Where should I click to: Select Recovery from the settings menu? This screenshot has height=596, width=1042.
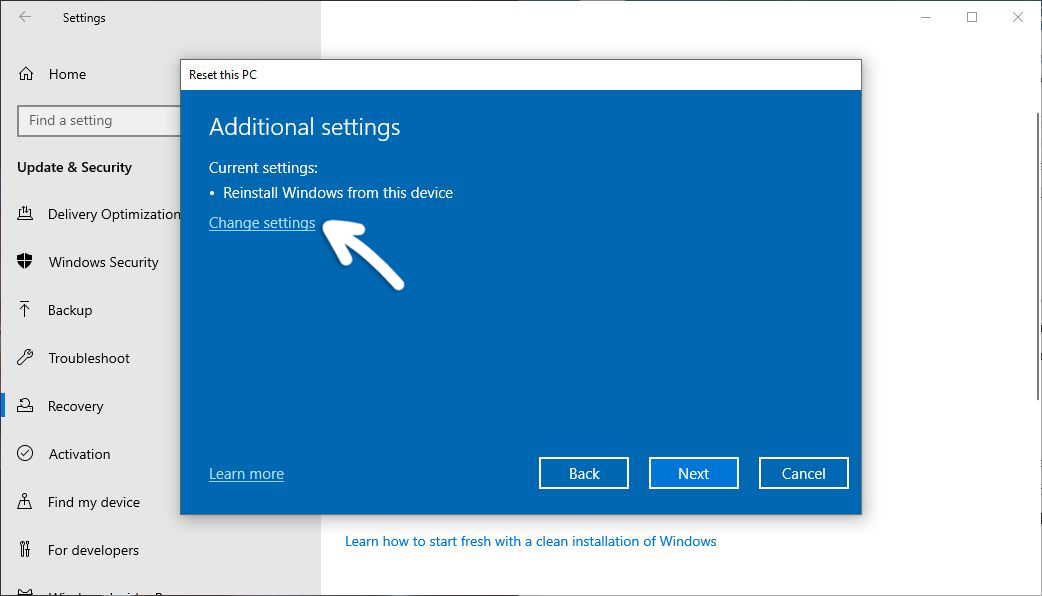pyautogui.click(x=75, y=406)
